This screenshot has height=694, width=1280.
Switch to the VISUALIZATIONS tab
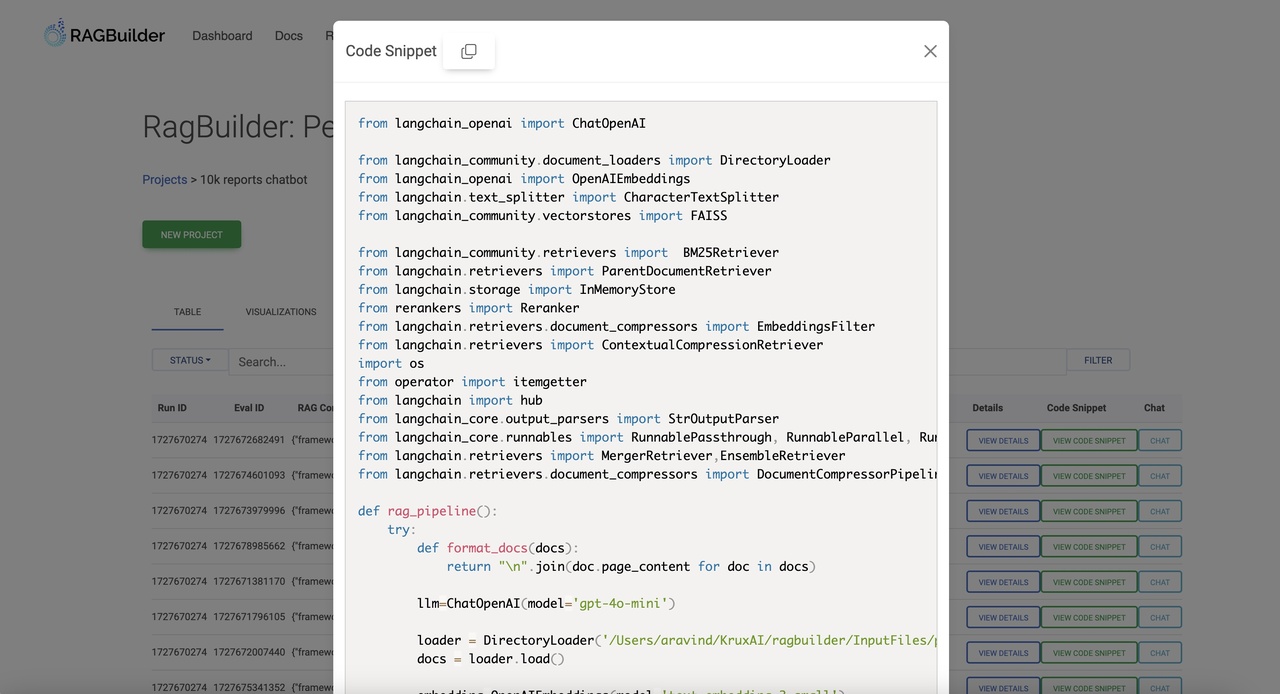tap(281, 311)
